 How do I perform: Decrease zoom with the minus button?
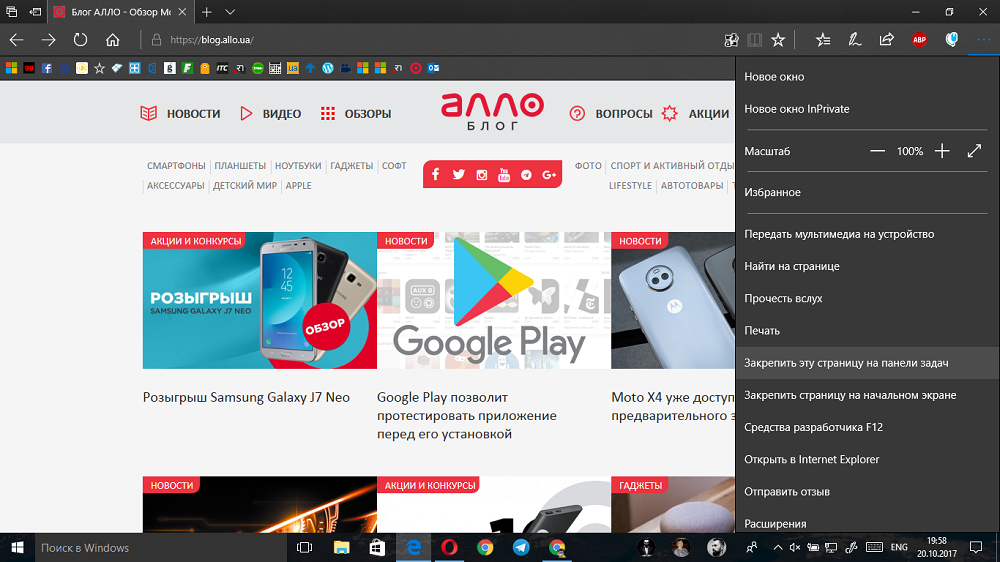click(x=878, y=151)
